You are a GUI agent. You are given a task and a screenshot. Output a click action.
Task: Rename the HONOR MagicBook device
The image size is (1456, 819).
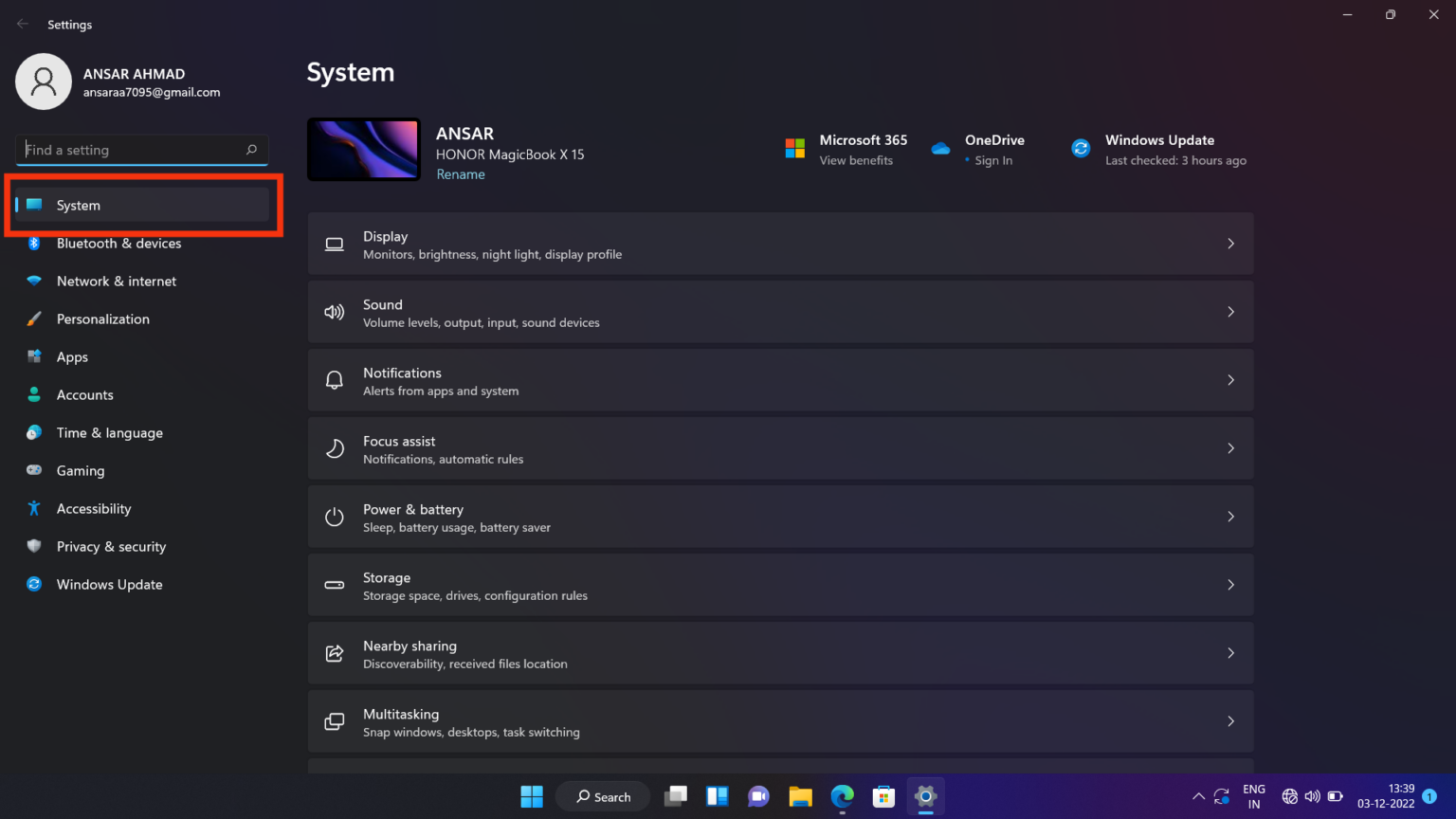tap(461, 173)
